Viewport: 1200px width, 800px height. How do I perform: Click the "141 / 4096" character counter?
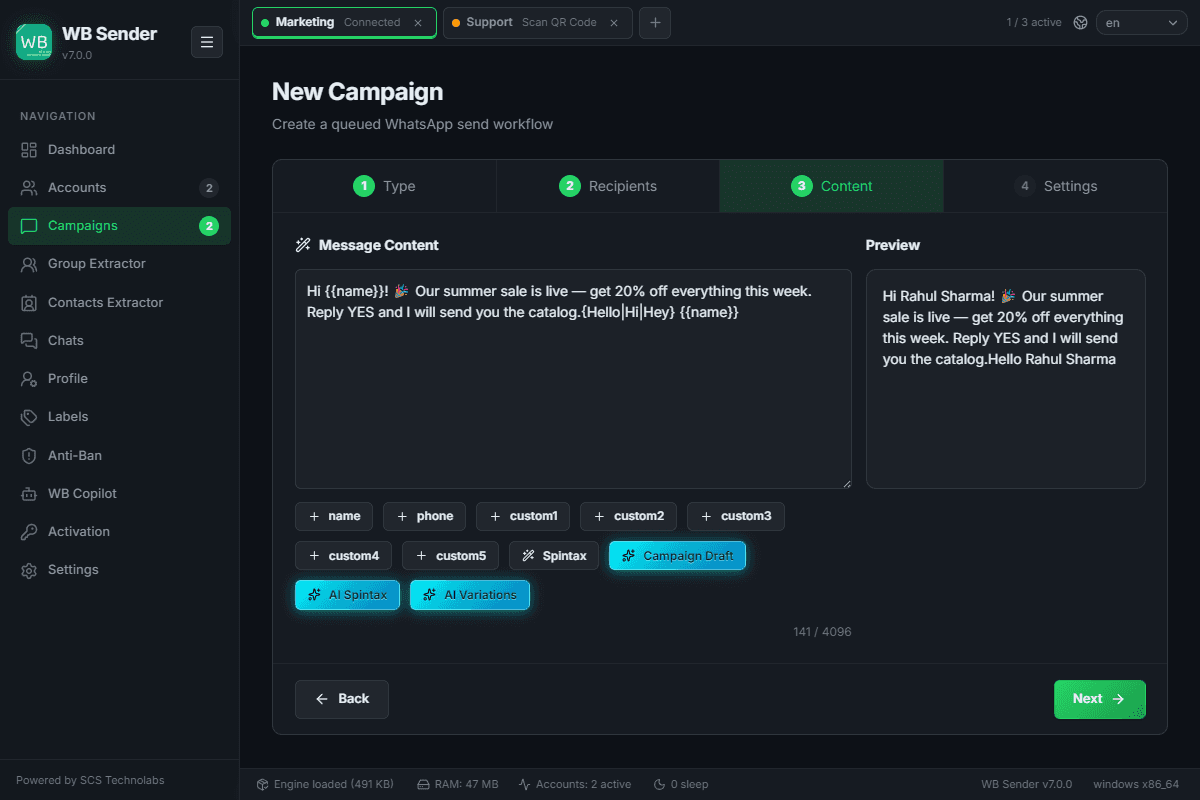822,632
